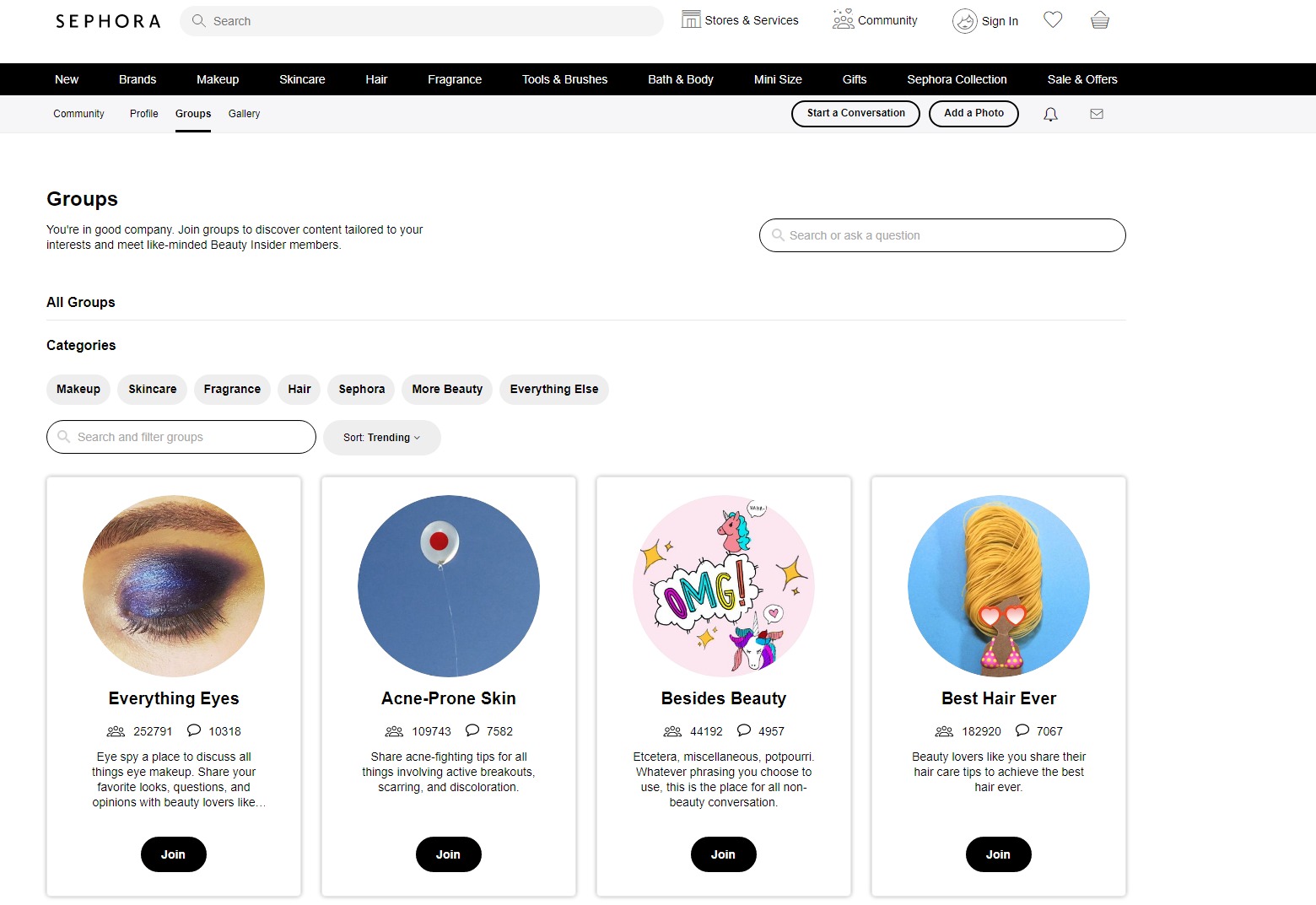
Task: Open Sephora Collection menu
Action: [x=957, y=79]
